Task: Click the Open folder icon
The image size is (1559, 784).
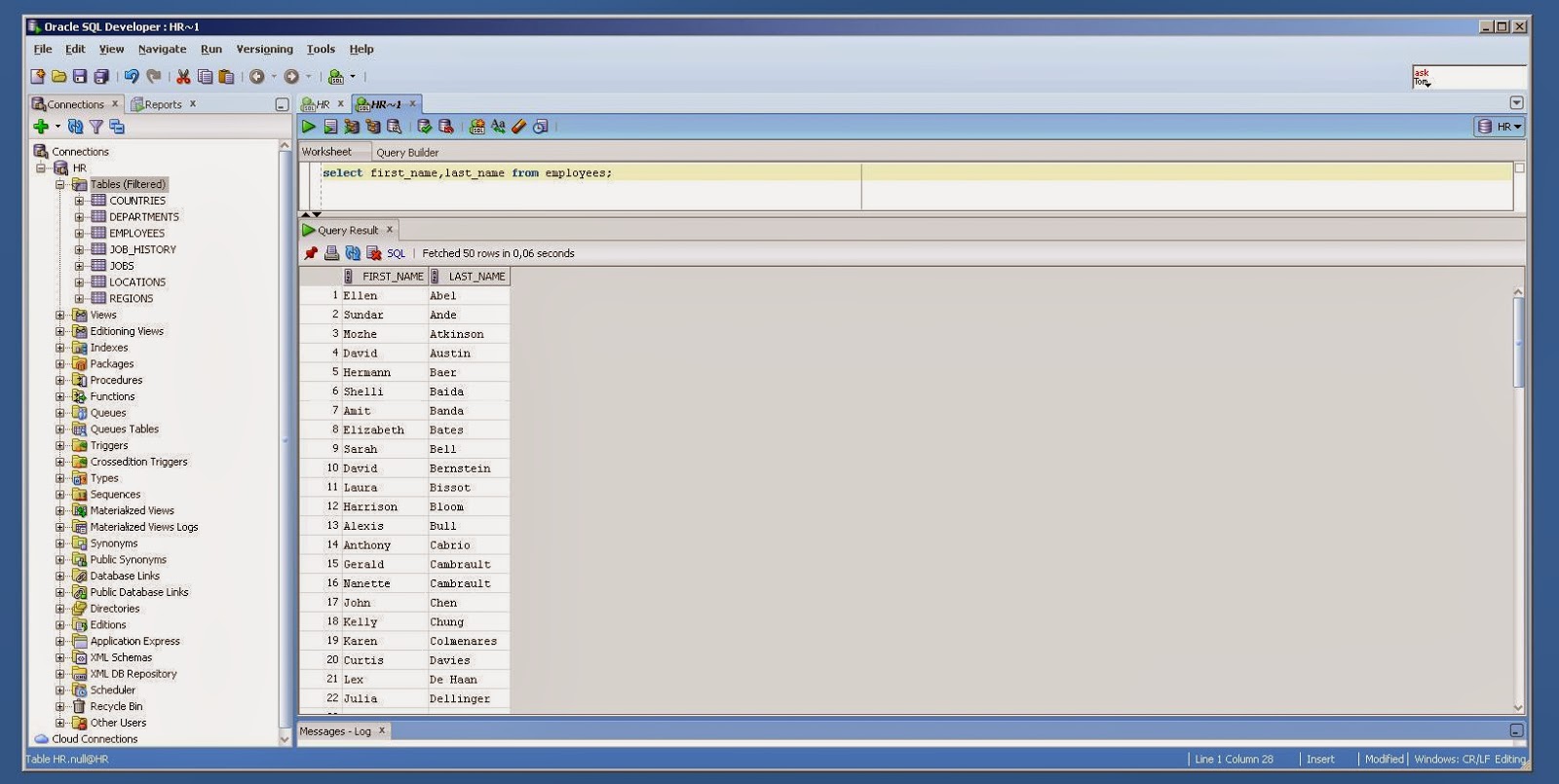Action: coord(58,76)
